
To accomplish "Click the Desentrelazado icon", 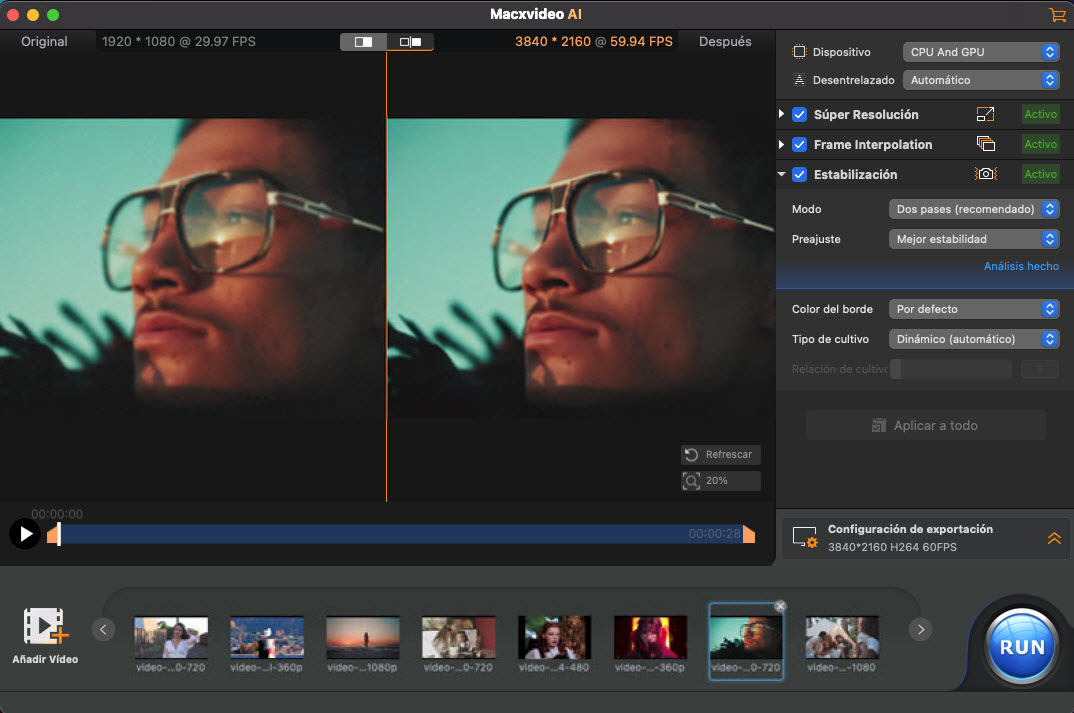I will [797, 80].
